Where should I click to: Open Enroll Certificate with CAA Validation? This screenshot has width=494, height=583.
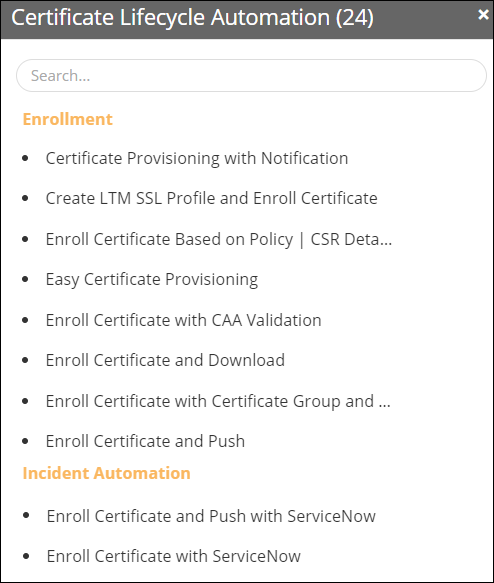[x=183, y=320]
